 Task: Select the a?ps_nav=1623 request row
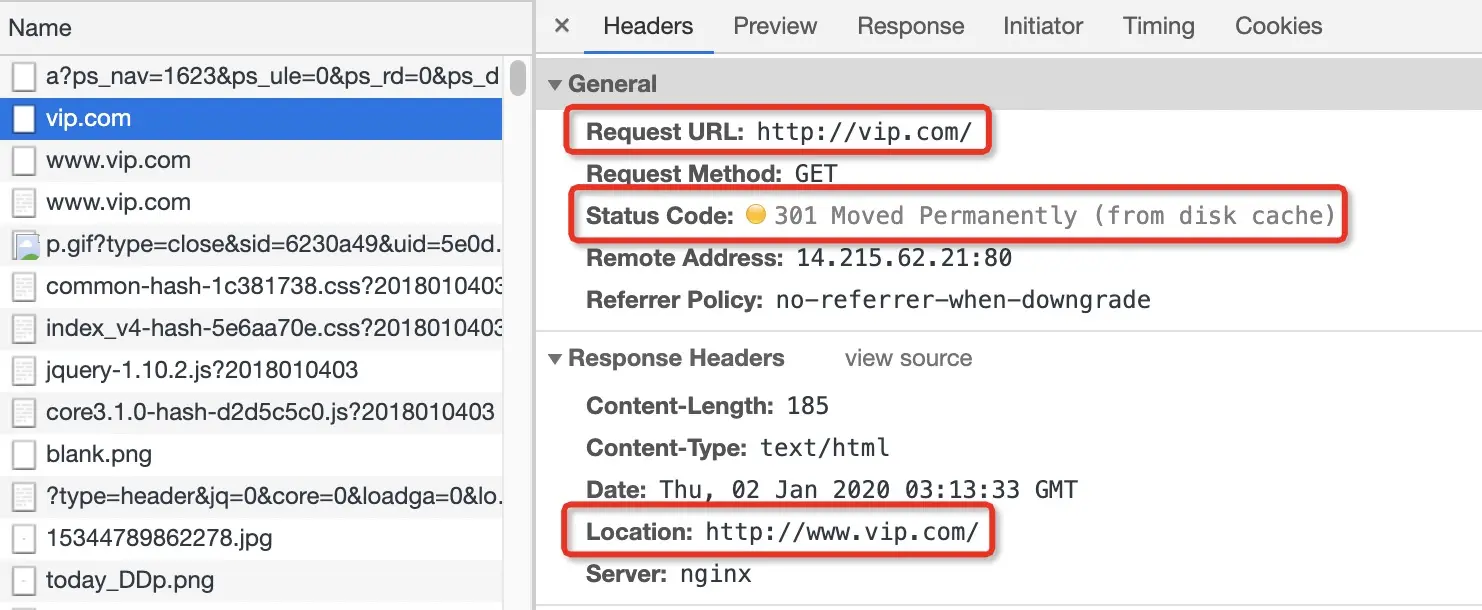(251, 76)
